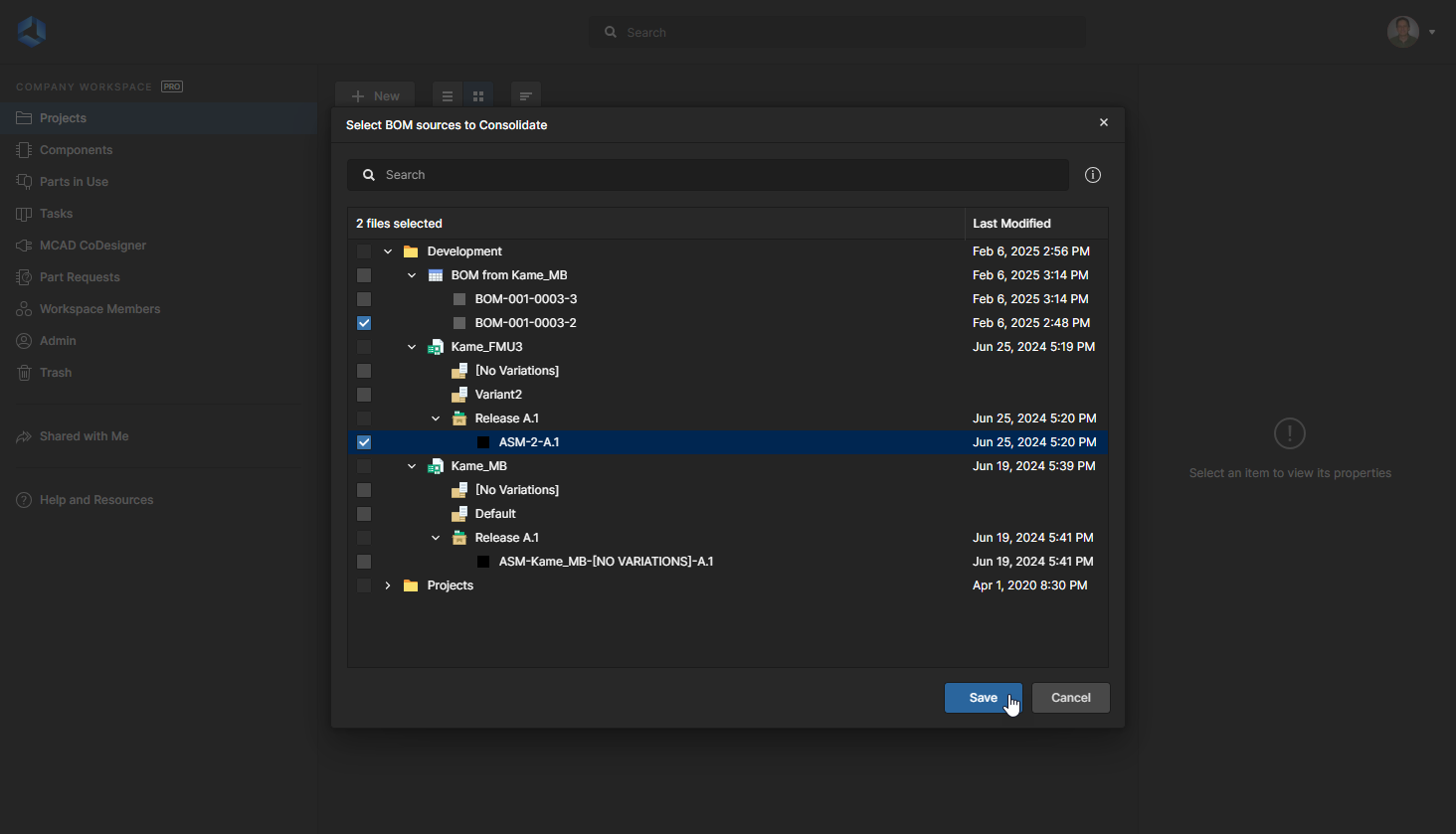
Task: Click the dialog's Search input field
Action: (716, 175)
